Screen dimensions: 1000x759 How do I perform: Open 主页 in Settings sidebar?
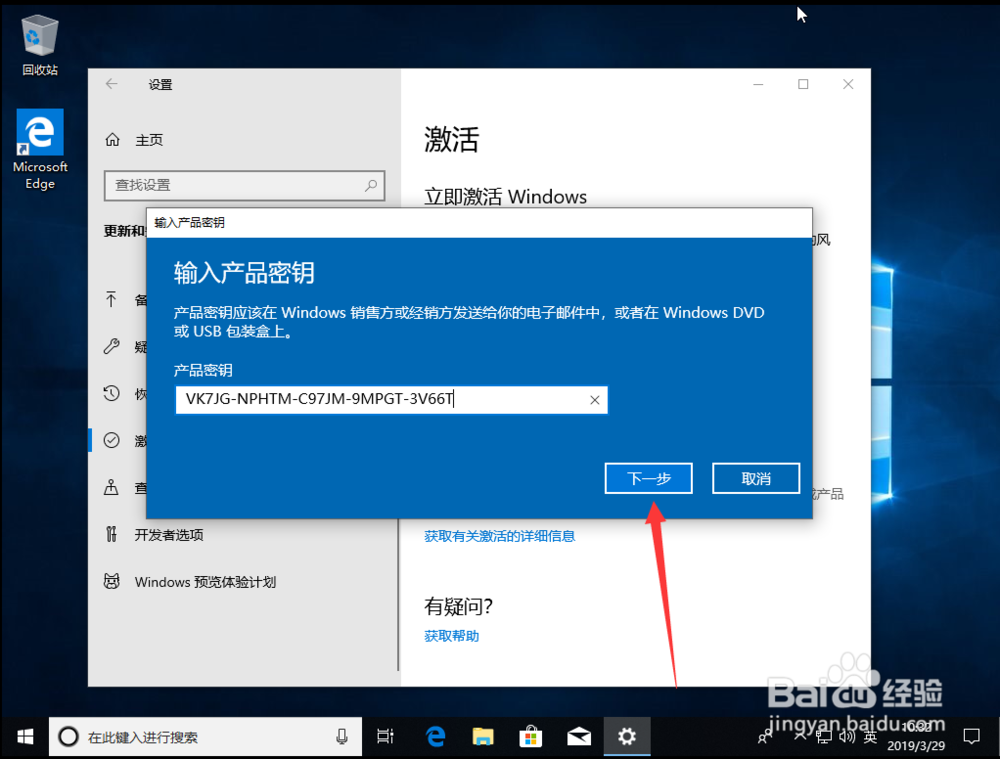pyautogui.click(x=149, y=140)
